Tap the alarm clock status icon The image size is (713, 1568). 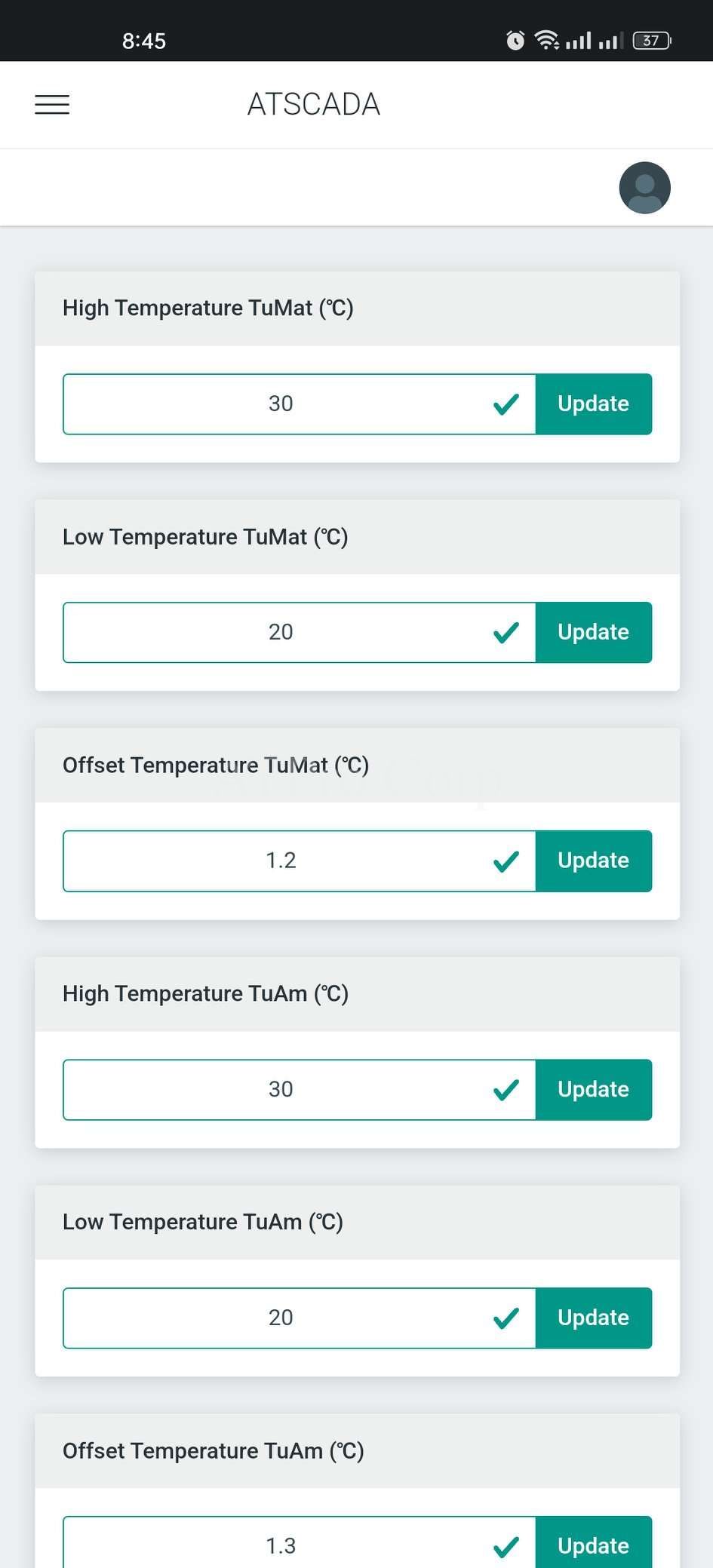(x=515, y=41)
